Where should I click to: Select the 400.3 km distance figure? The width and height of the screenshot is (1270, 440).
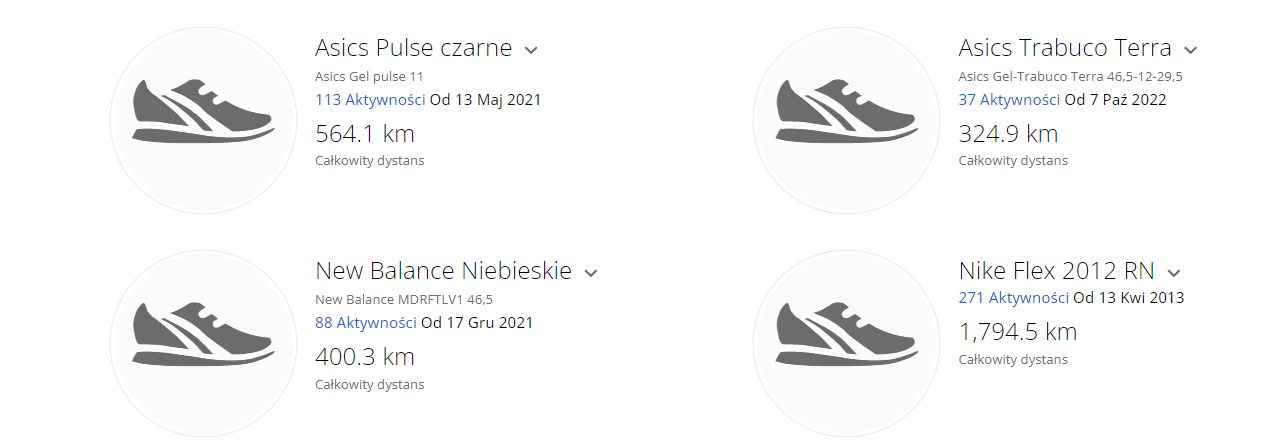(x=365, y=357)
